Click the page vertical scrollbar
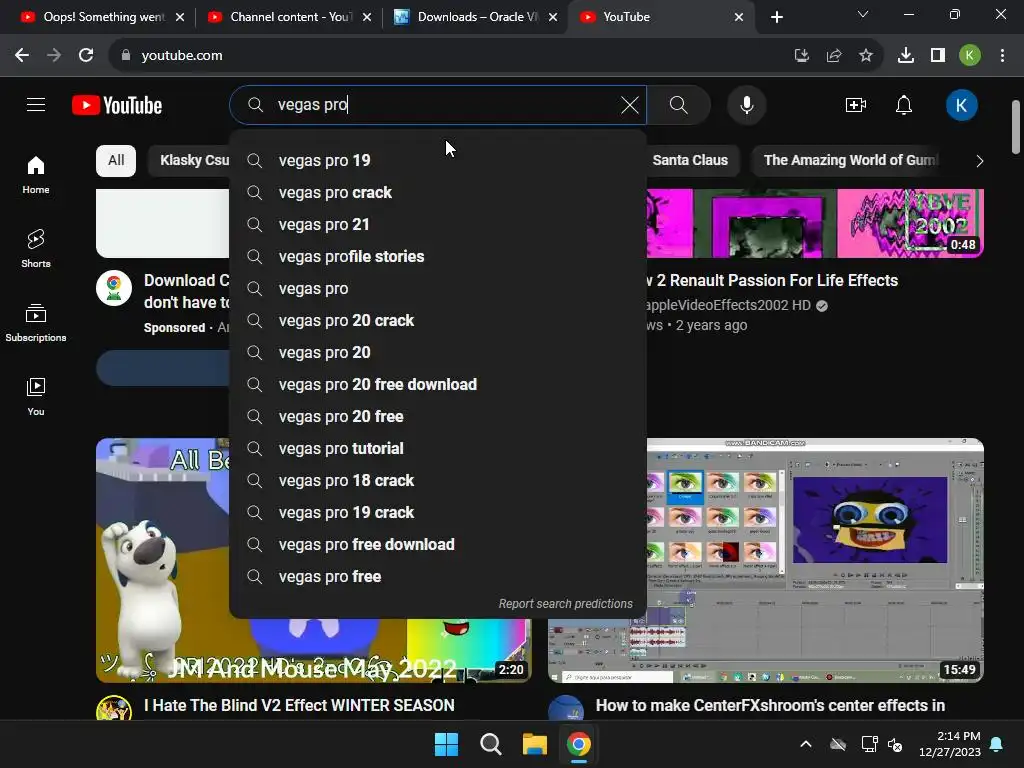This screenshot has height=768, width=1024. tap(1016, 127)
